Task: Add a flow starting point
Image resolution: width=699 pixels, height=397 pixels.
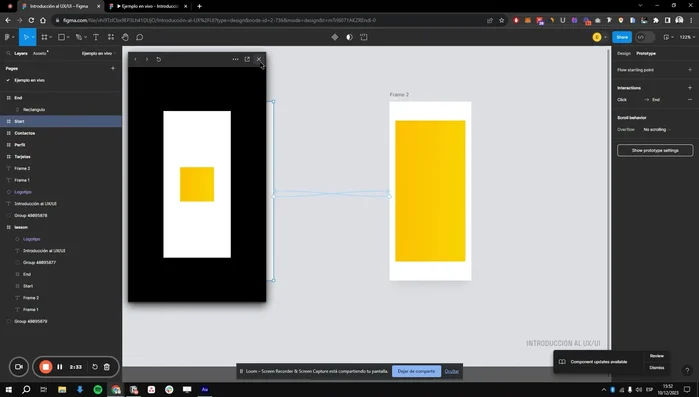Action: point(690,70)
